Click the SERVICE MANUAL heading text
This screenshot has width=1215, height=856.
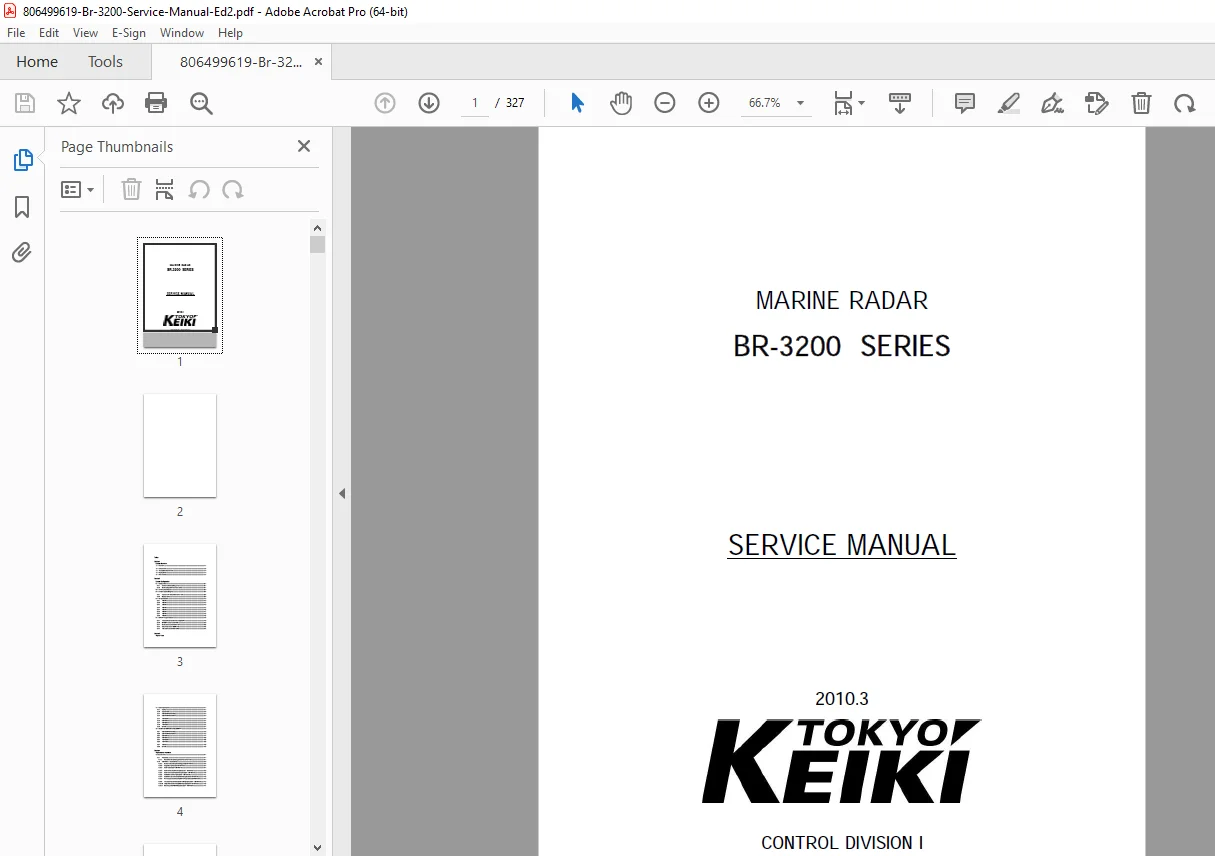tap(842, 545)
